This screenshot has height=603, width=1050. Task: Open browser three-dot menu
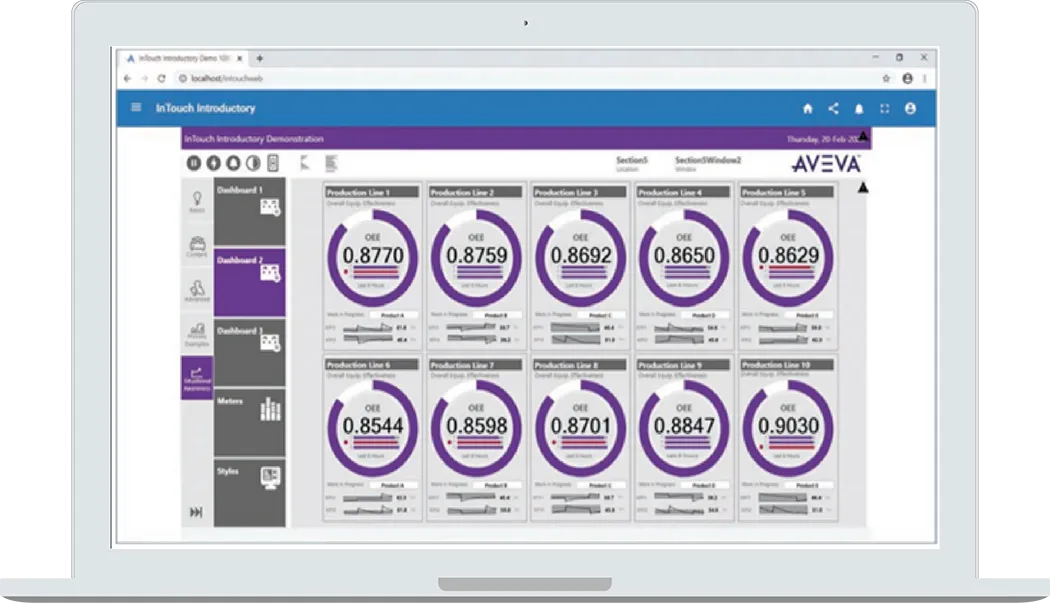click(925, 78)
